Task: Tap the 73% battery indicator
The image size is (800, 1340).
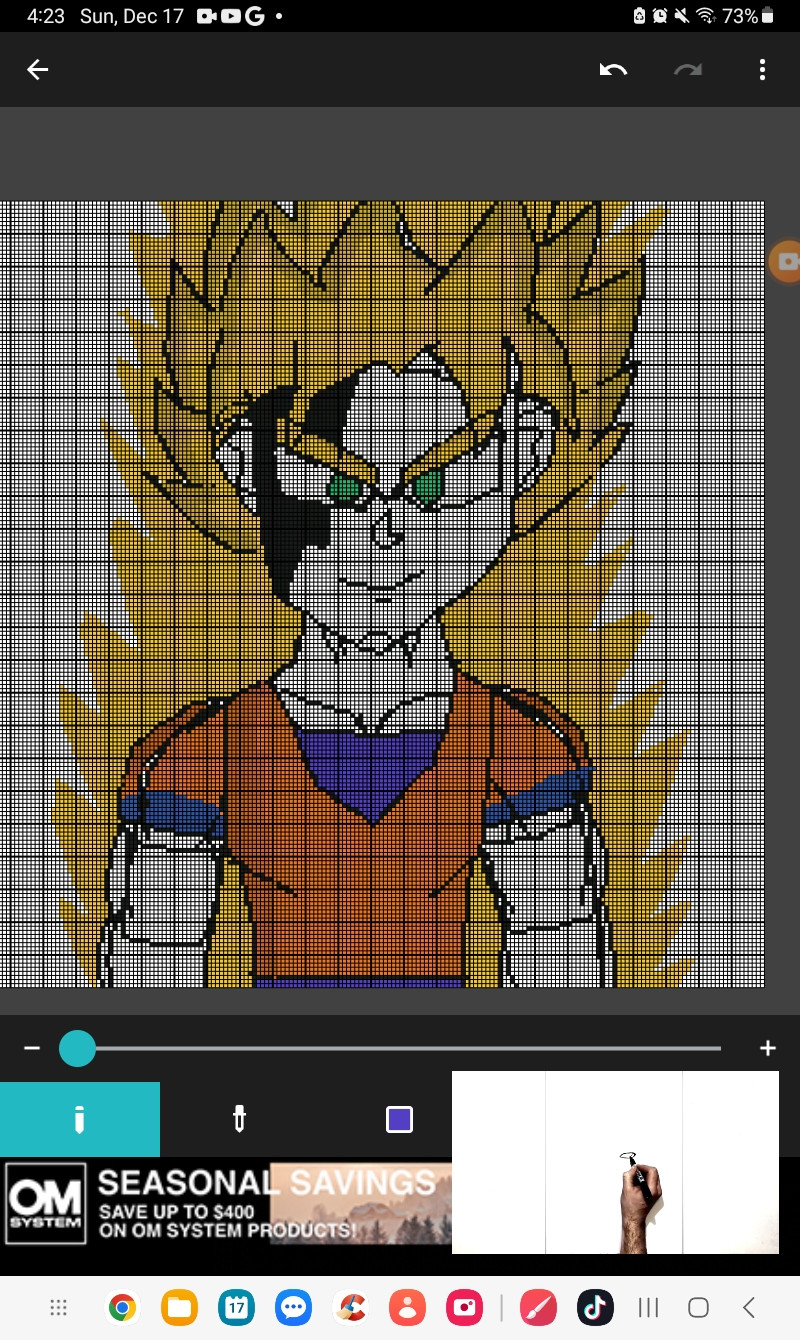Action: (x=747, y=16)
